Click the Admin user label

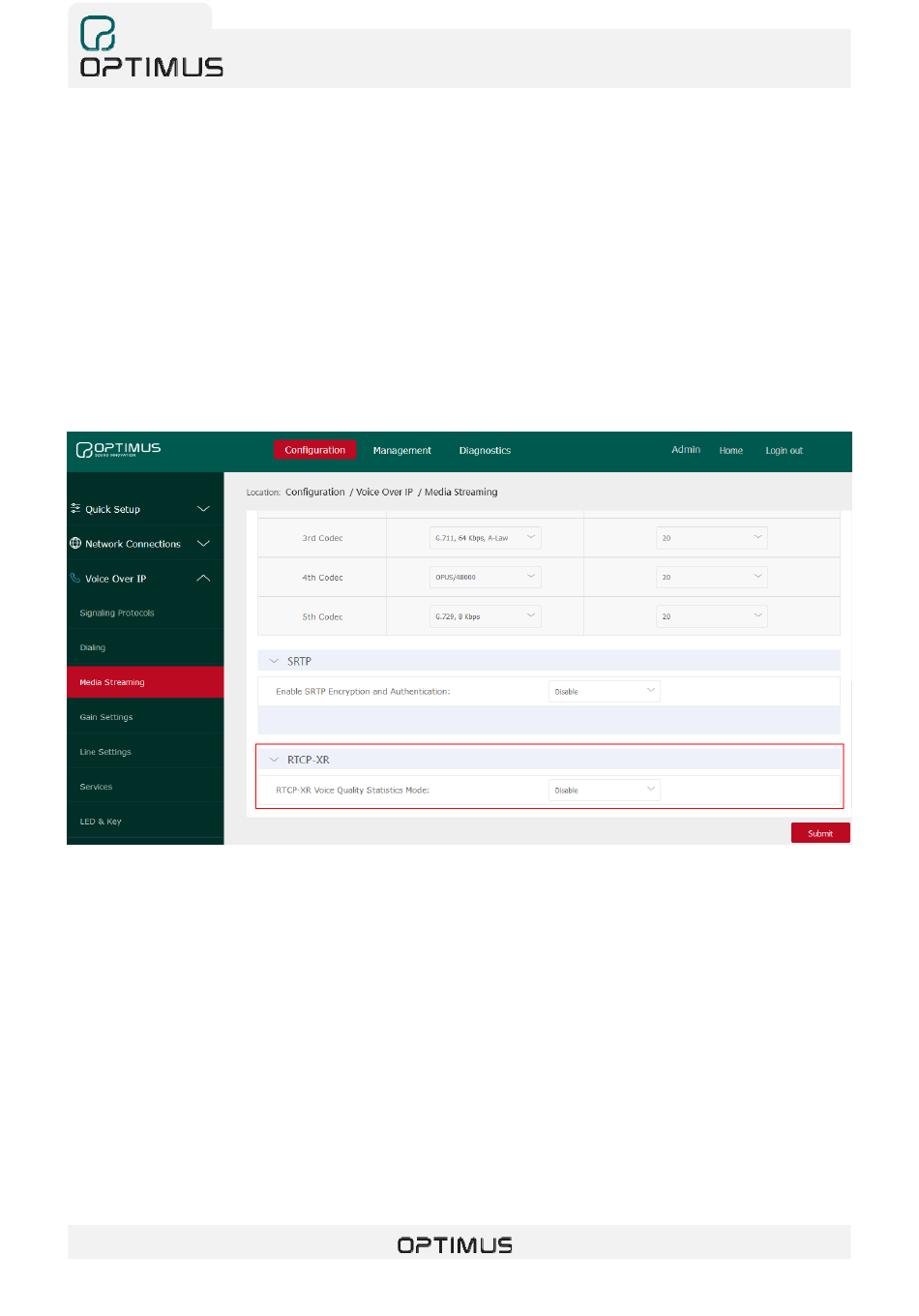pos(686,450)
